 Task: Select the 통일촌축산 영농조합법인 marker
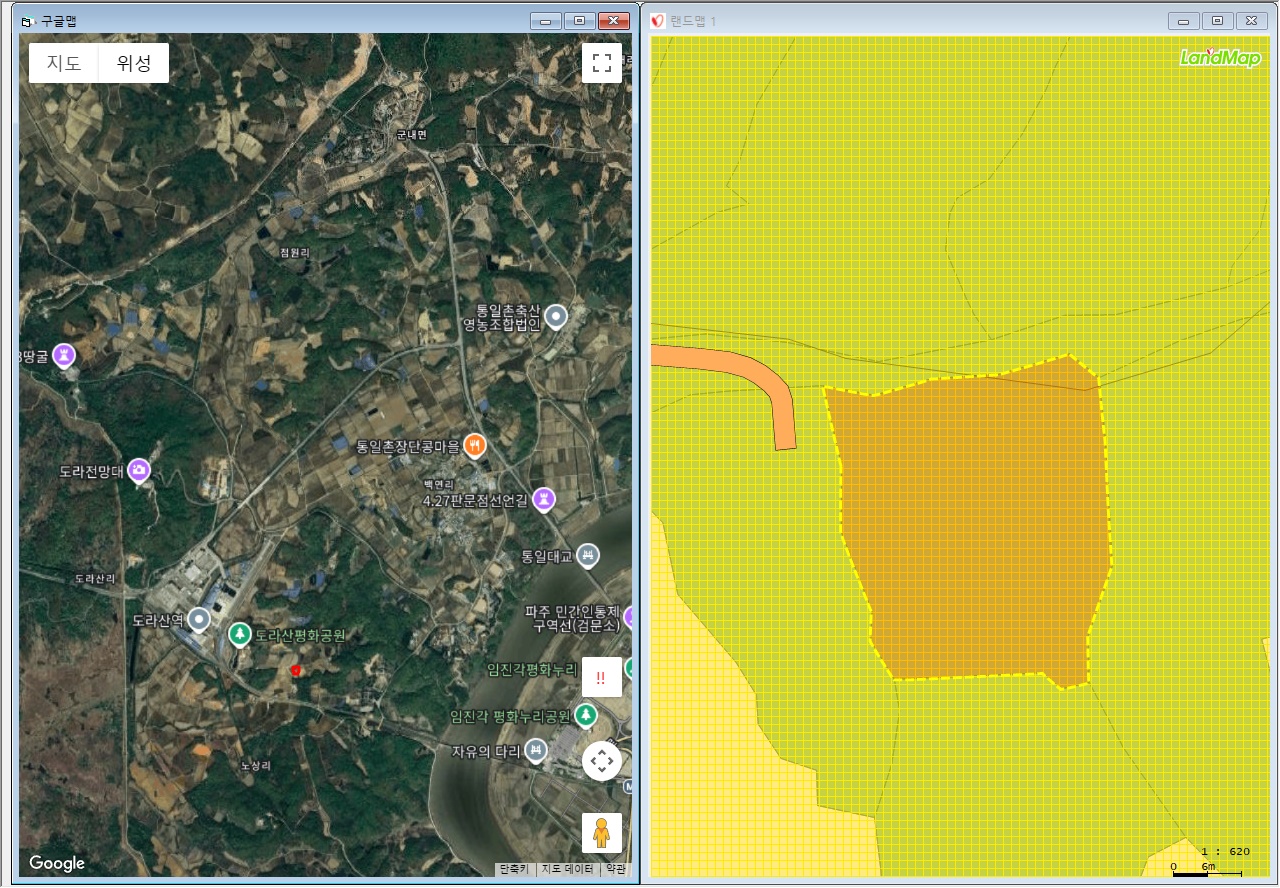(x=556, y=317)
